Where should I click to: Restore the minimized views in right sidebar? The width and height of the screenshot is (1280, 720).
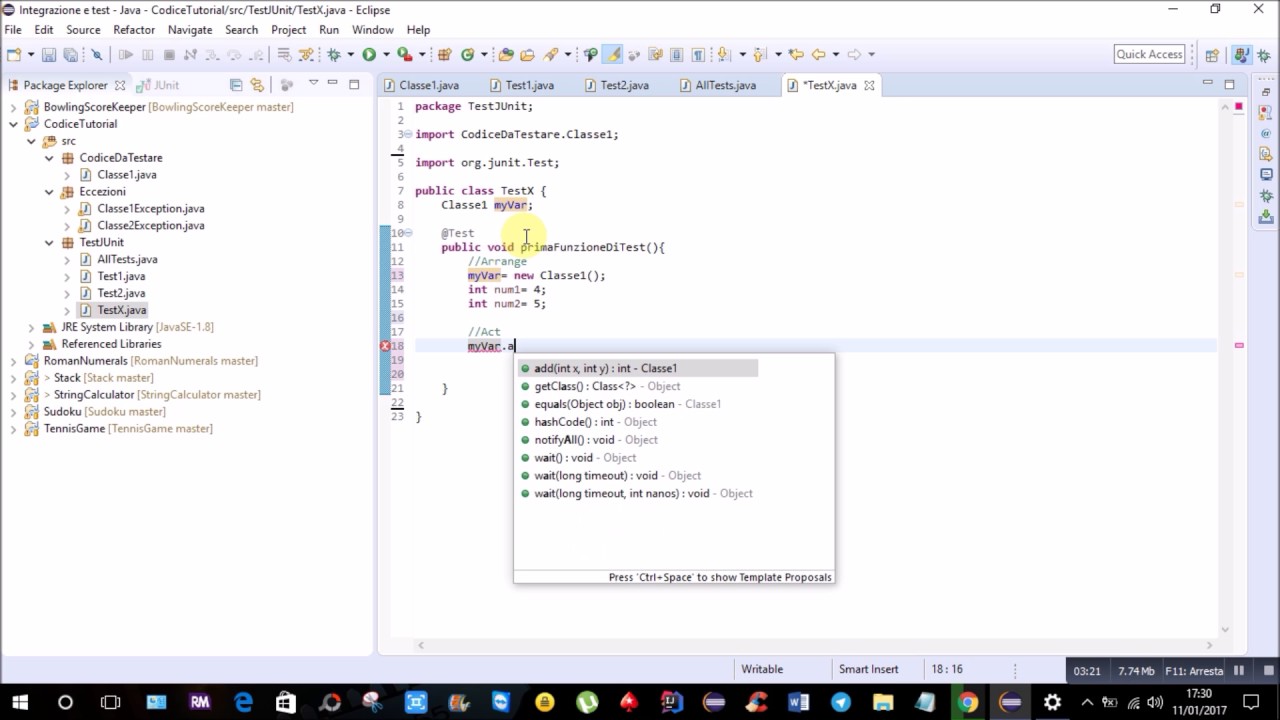(1266, 91)
